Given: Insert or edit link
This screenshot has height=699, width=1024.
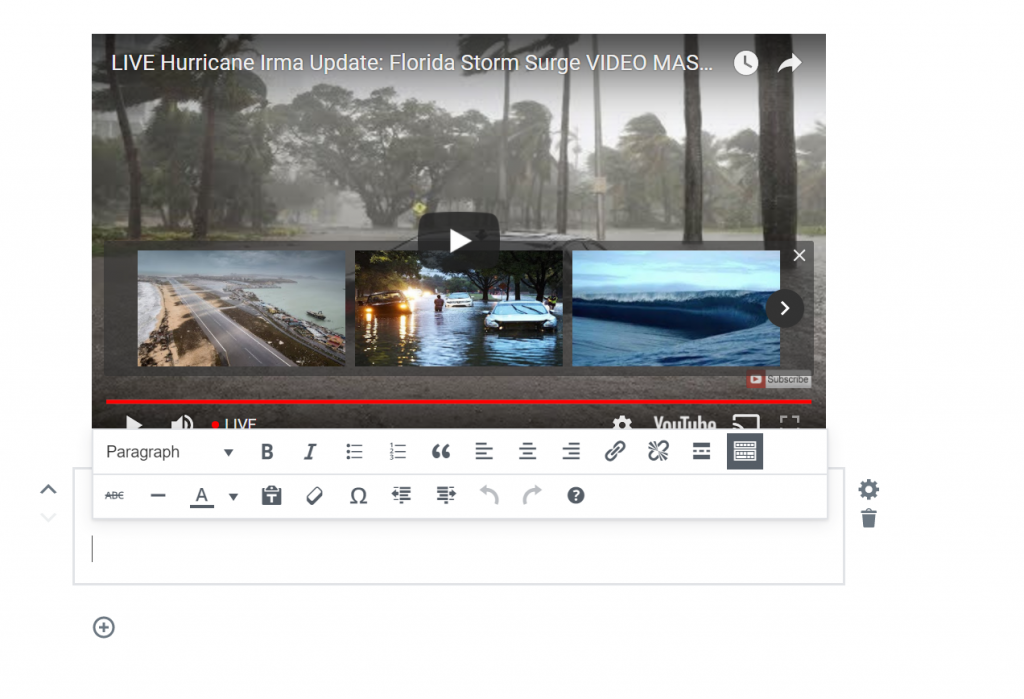Looking at the screenshot, I should 615,451.
